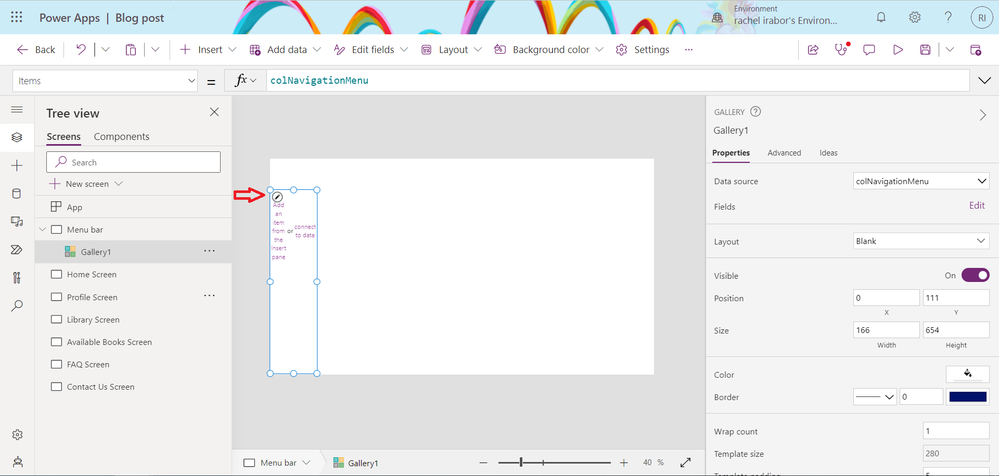Click the formula bar colNavigationMenu text
The height and width of the screenshot is (476, 999).
tap(319, 81)
